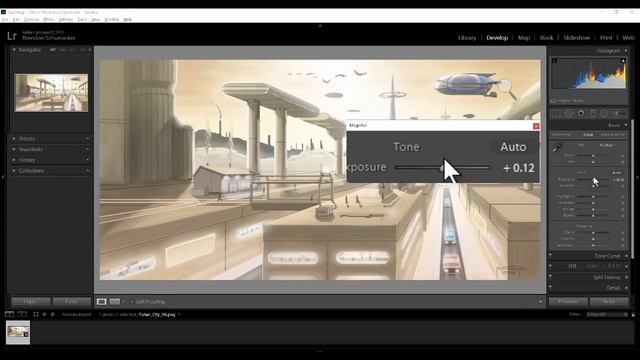Open toolbar options dropdown arrow

pos(540,302)
